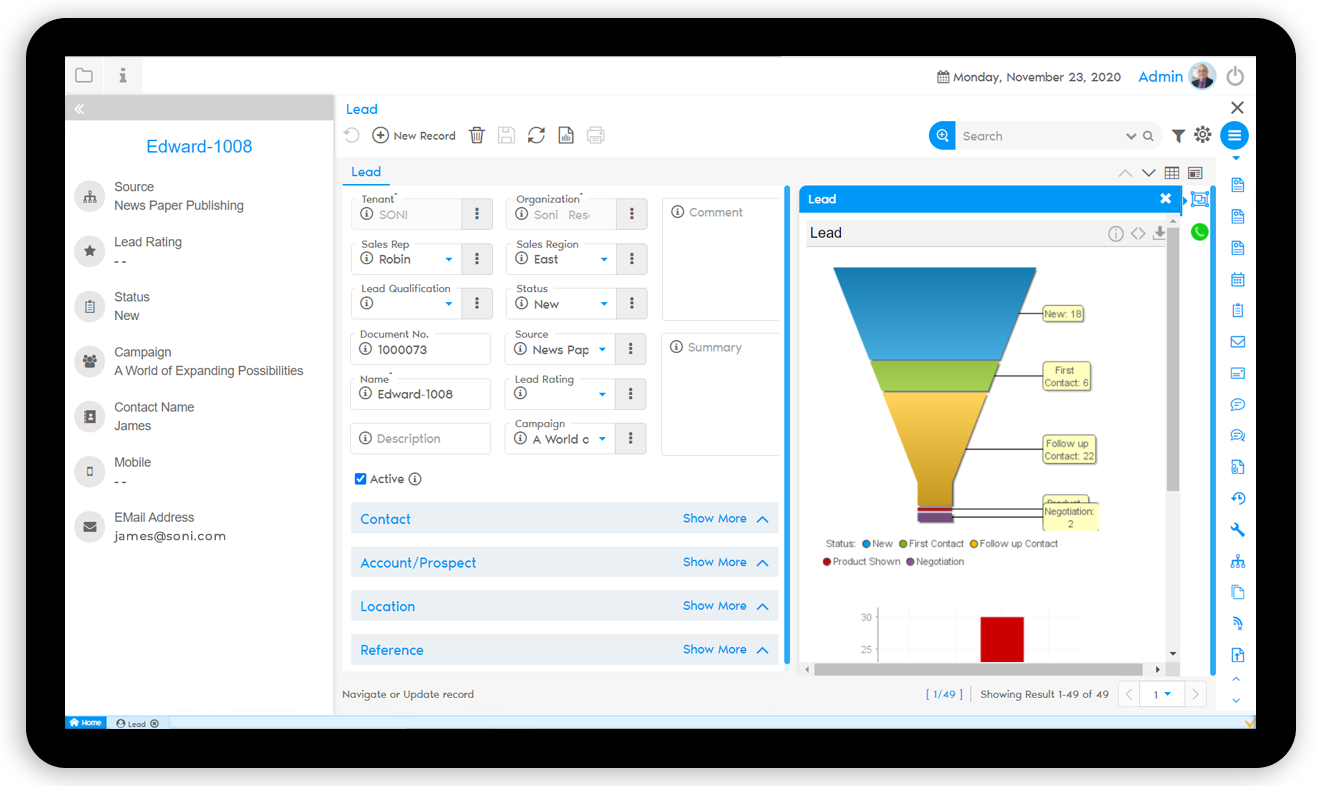Image resolution: width=1322 pixels, height=786 pixels.
Task: Open the filter funnel icon near search
Action: 1178,136
